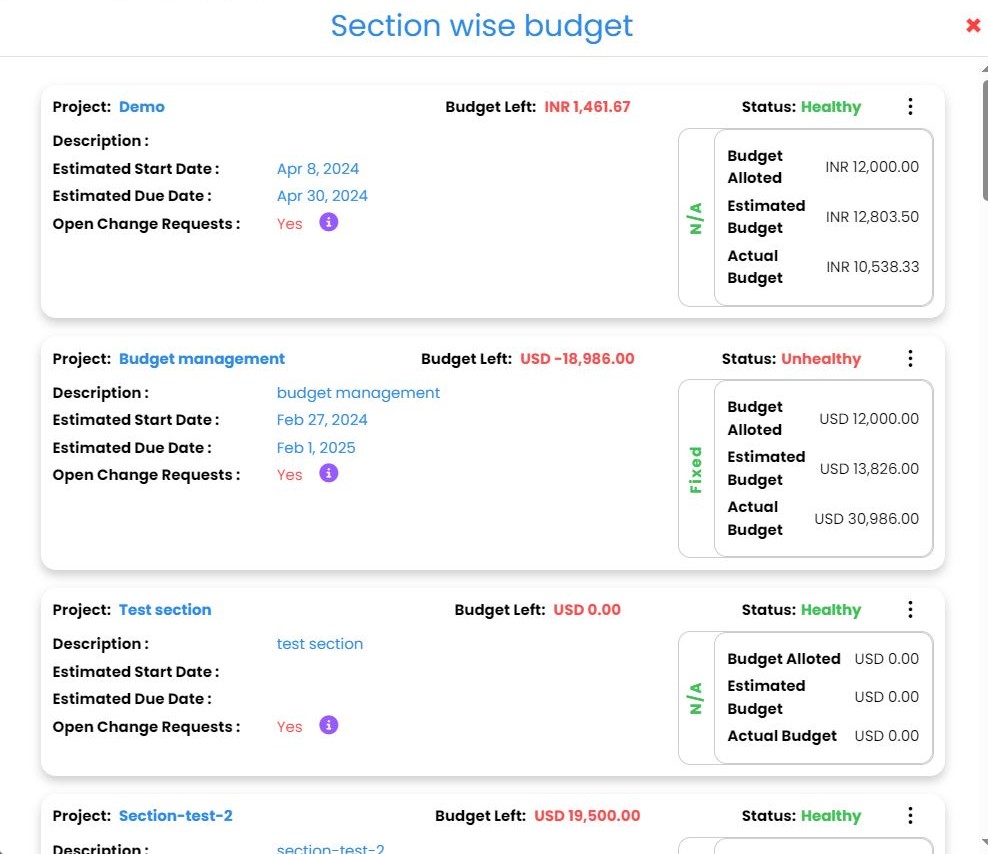Open the Demo project link
988x854 pixels.
click(141, 107)
